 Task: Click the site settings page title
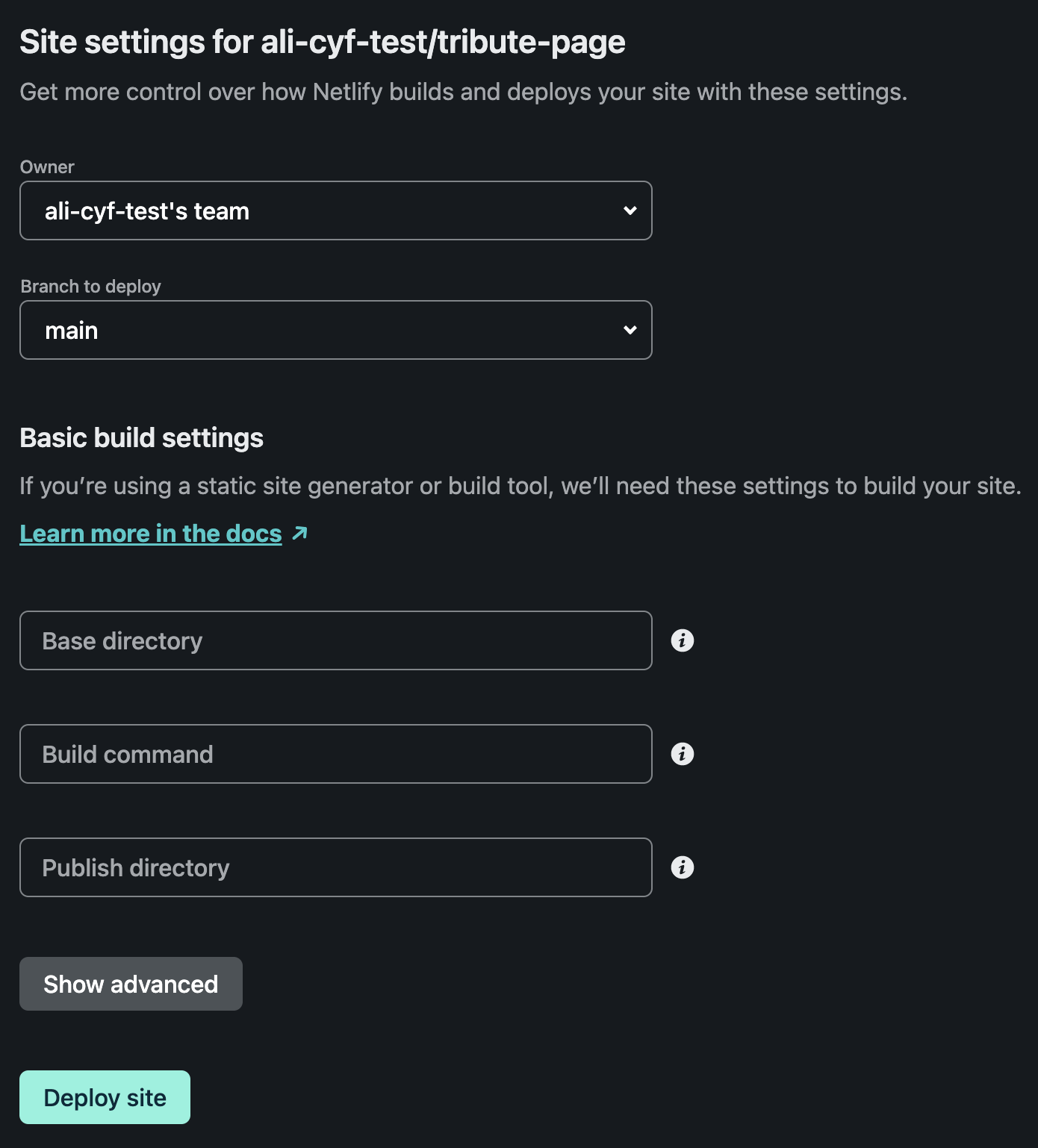[x=324, y=43]
